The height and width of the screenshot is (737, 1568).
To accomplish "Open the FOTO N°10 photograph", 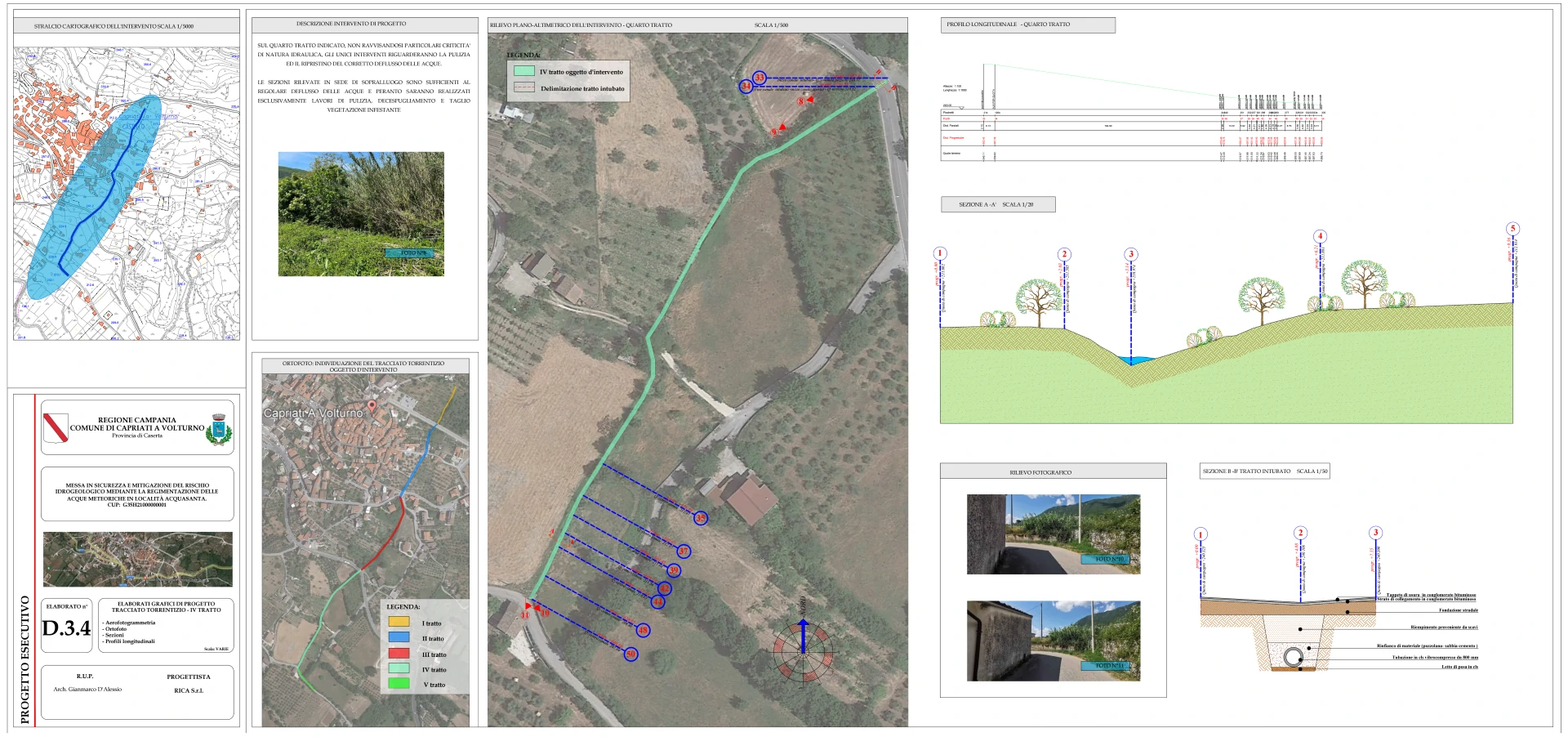I will click(1053, 534).
